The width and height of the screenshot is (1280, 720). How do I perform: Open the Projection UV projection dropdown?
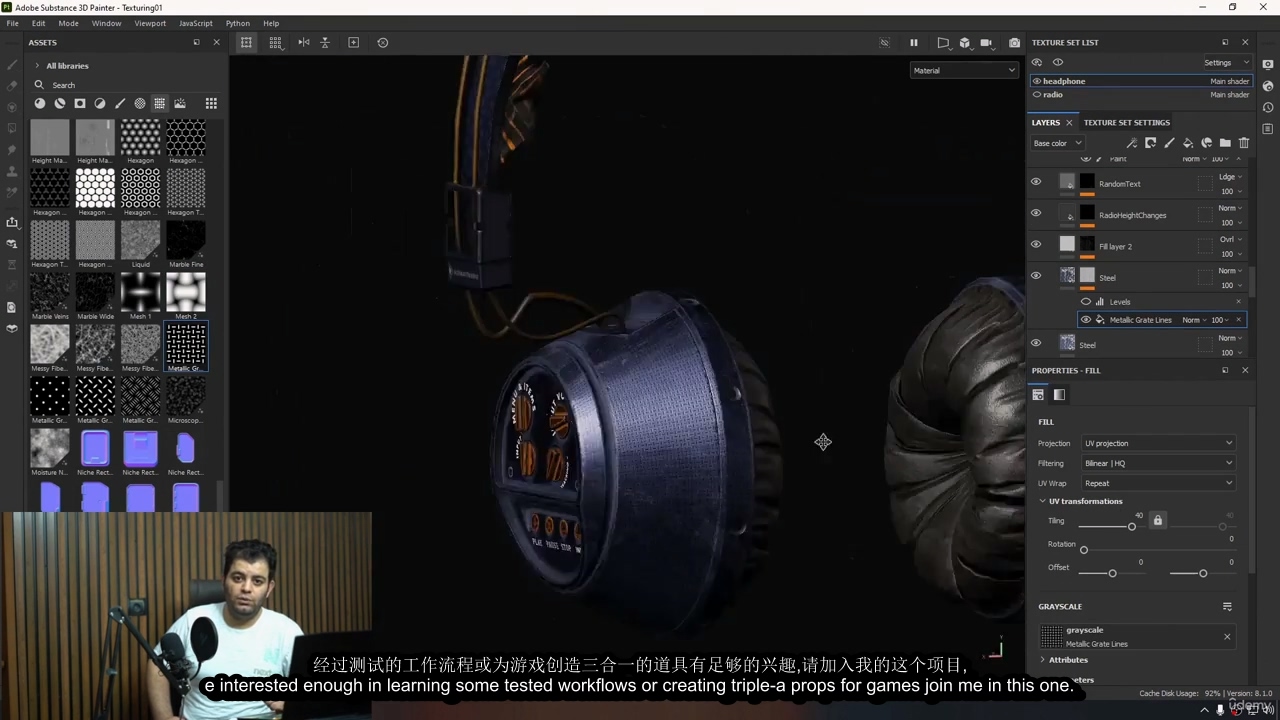[x=1158, y=443]
